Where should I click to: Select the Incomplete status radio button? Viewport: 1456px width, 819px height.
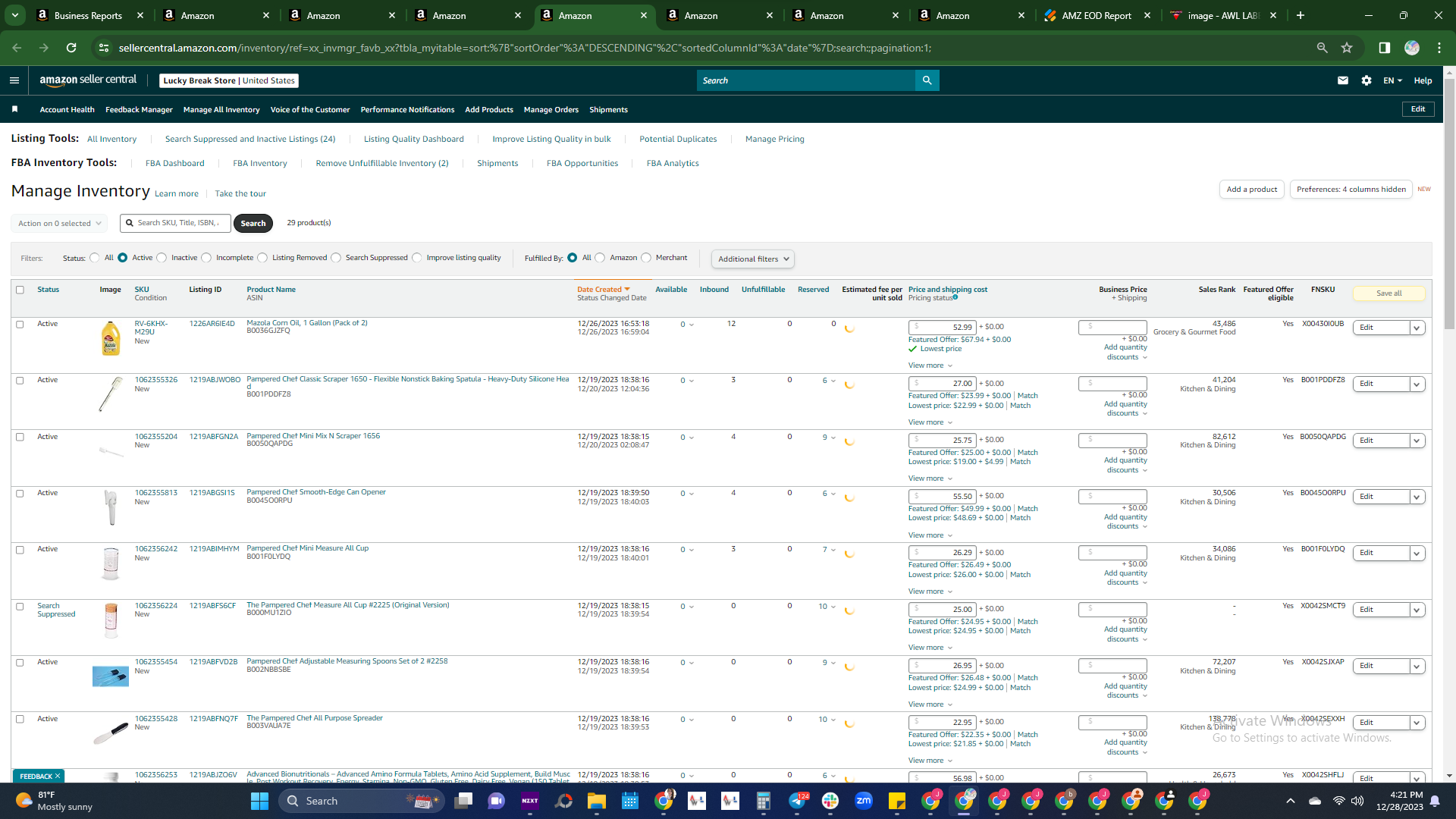point(206,258)
